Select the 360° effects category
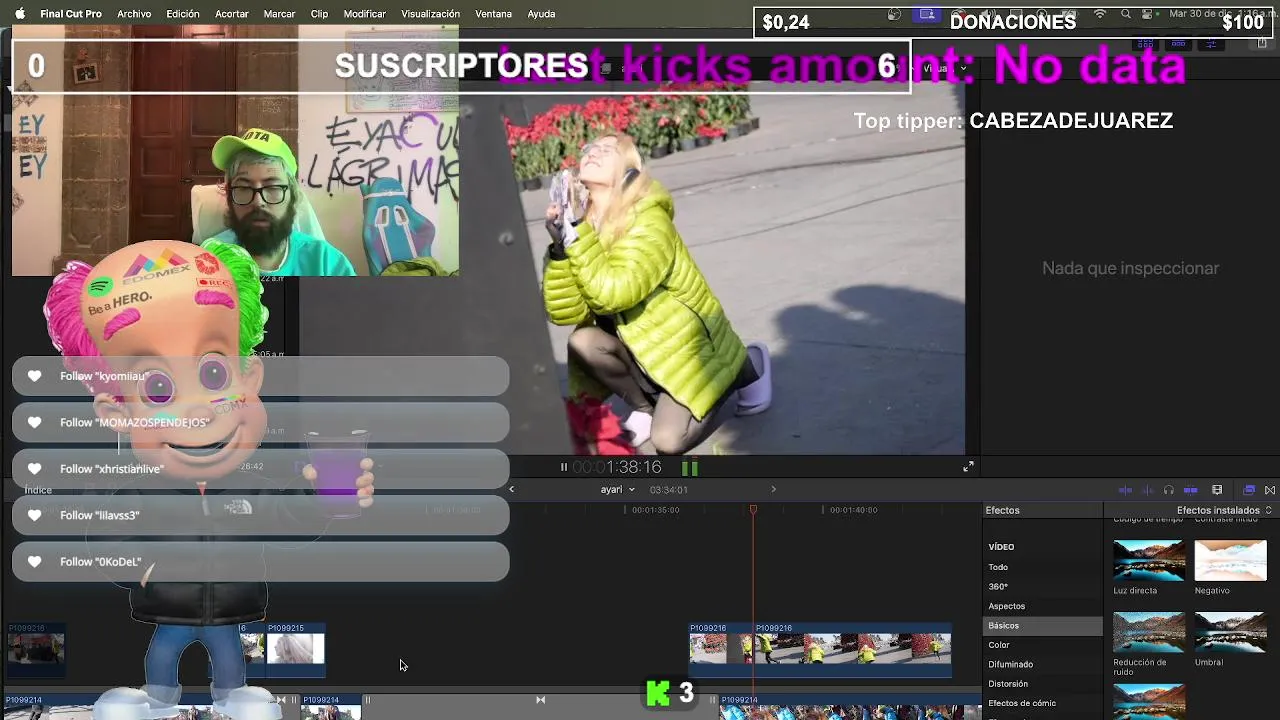This screenshot has width=1280, height=720. coord(998,586)
